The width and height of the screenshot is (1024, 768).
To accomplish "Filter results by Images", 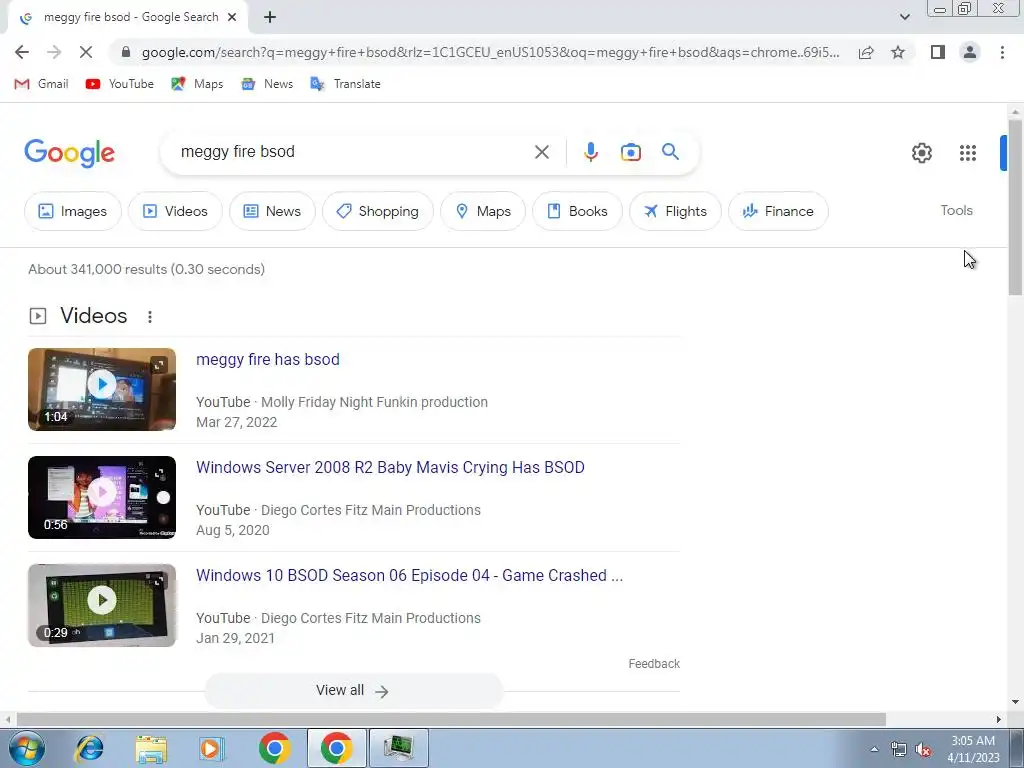I will [72, 211].
